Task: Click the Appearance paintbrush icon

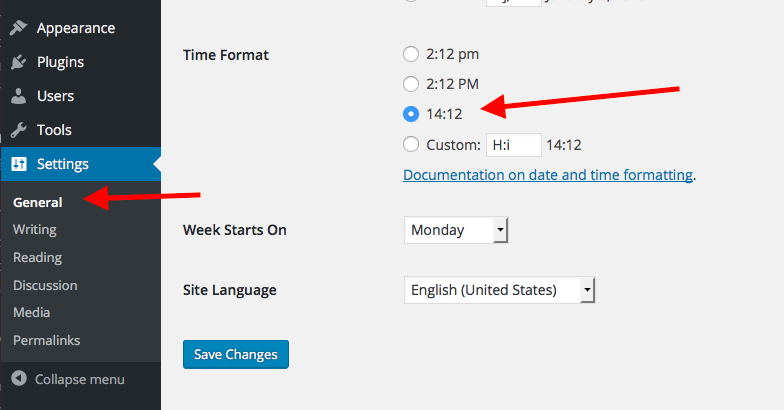Action: [x=18, y=28]
